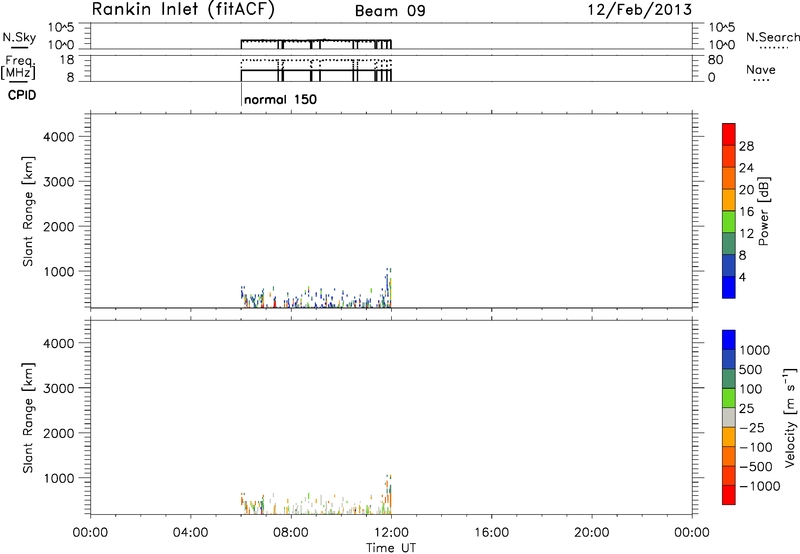Click the CPID start marker line at 06:00
800x554 pixels.
tap(241, 95)
